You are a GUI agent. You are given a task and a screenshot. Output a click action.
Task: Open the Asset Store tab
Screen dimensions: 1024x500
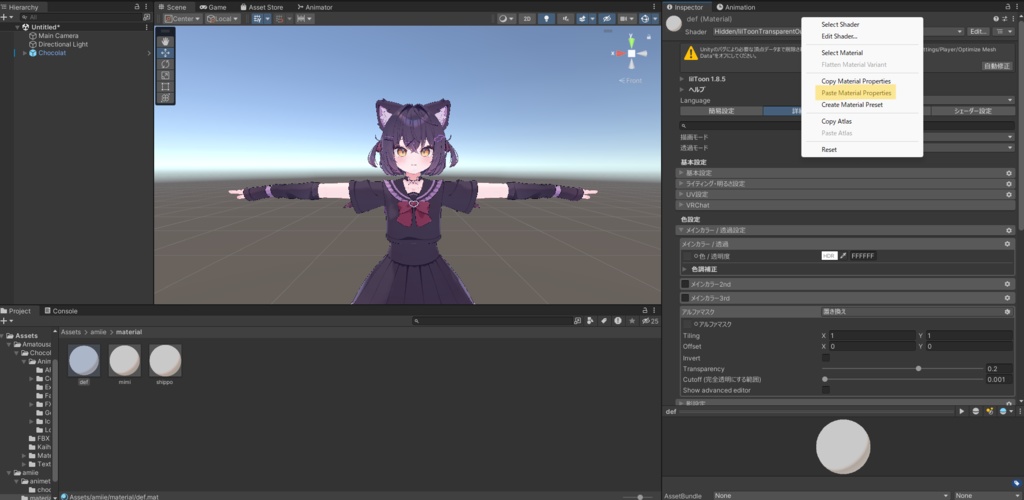(261, 7)
